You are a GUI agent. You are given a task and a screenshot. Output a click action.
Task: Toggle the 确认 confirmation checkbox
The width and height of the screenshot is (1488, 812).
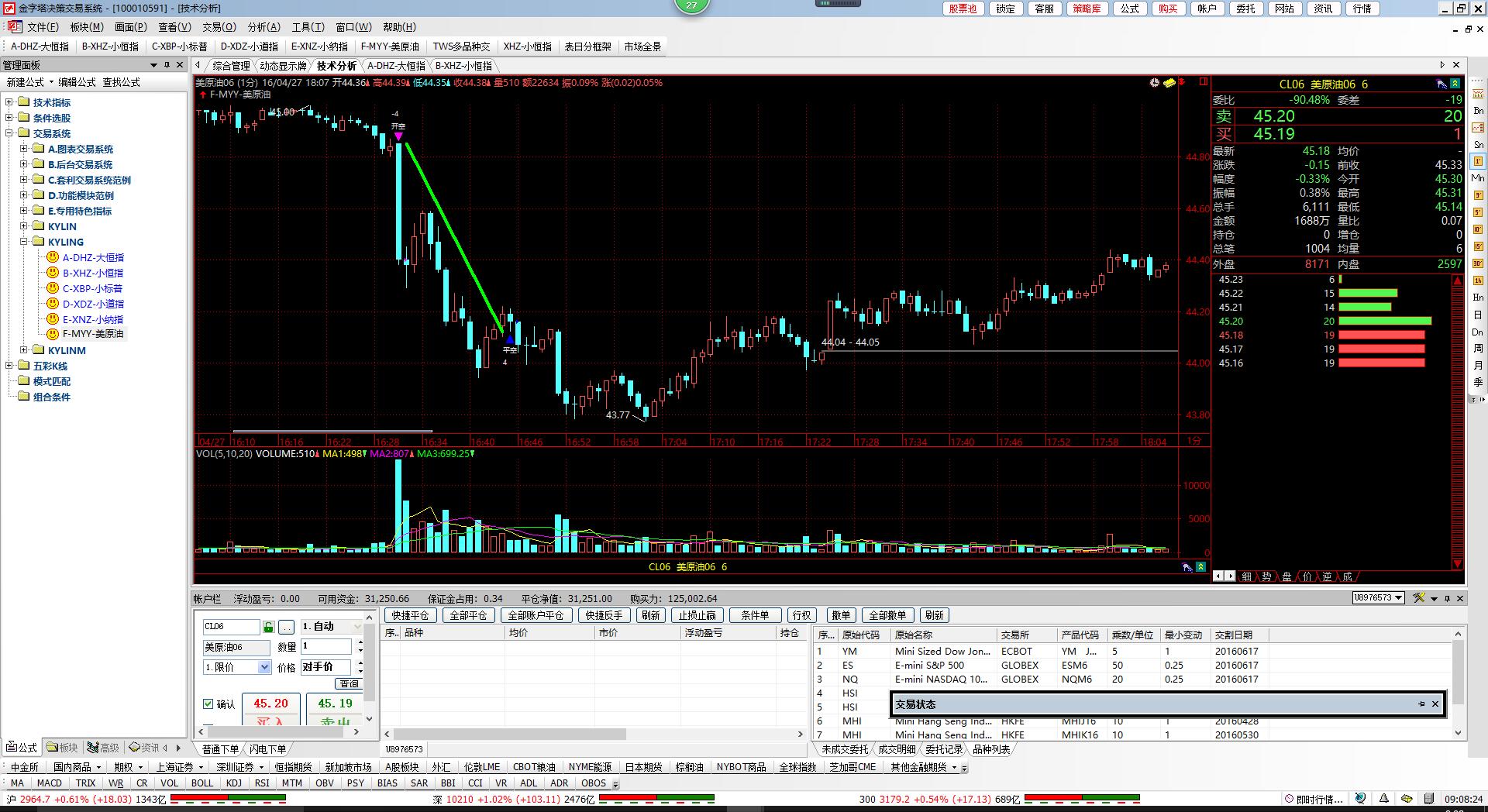coord(208,704)
